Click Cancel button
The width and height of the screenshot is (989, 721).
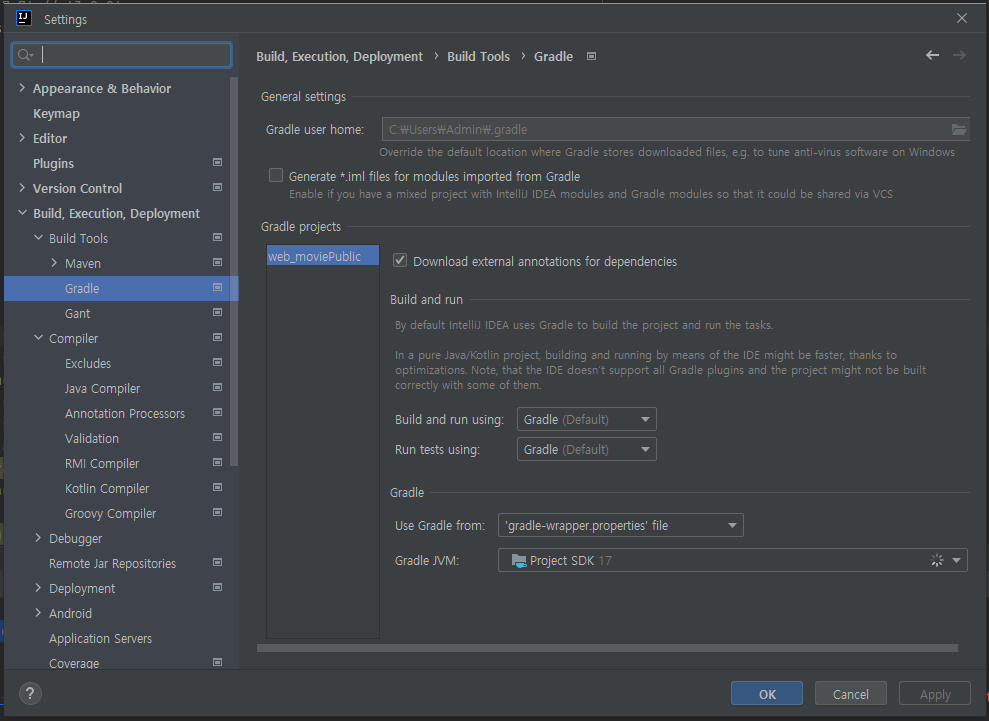pos(851,693)
